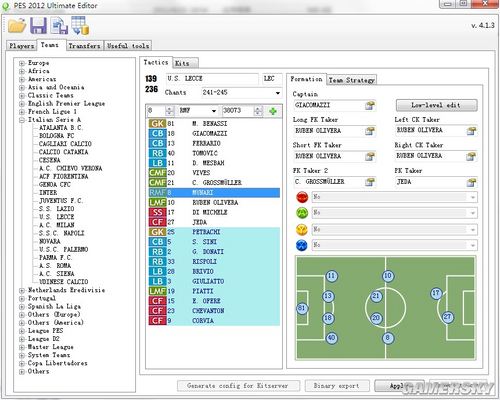Click the PK Taker player picker icon
This screenshot has height=400, width=500.
471,182
